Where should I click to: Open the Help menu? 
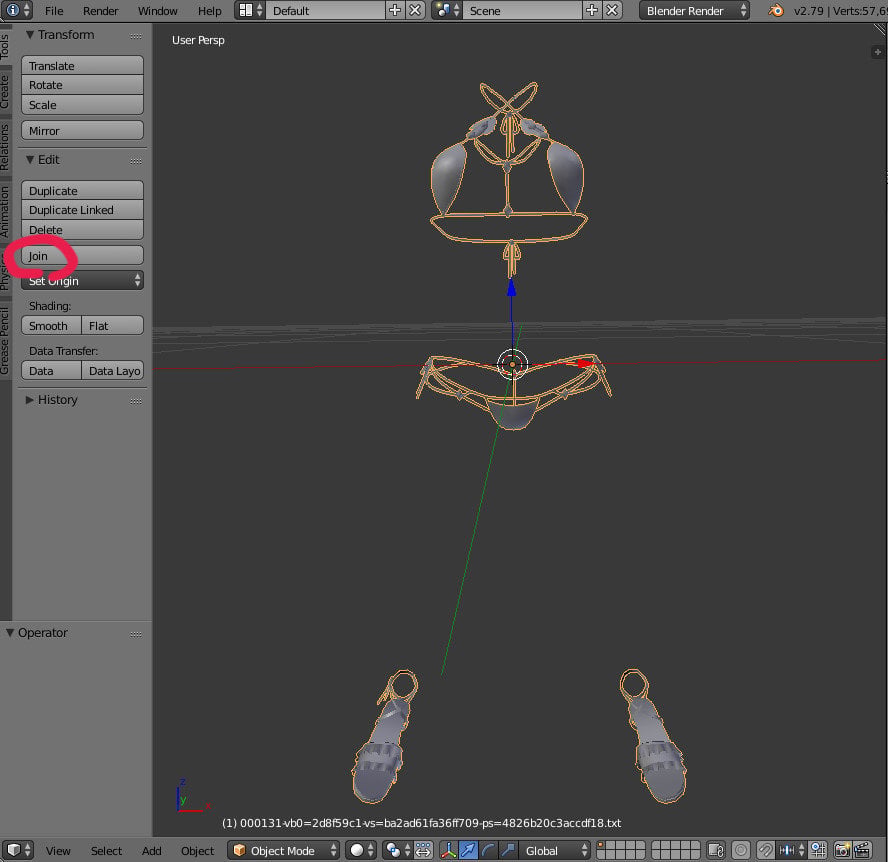210,11
